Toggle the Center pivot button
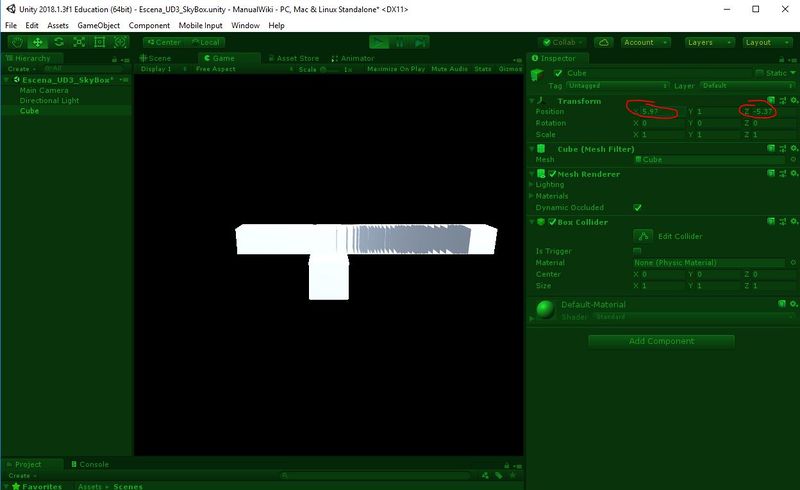 [164, 42]
